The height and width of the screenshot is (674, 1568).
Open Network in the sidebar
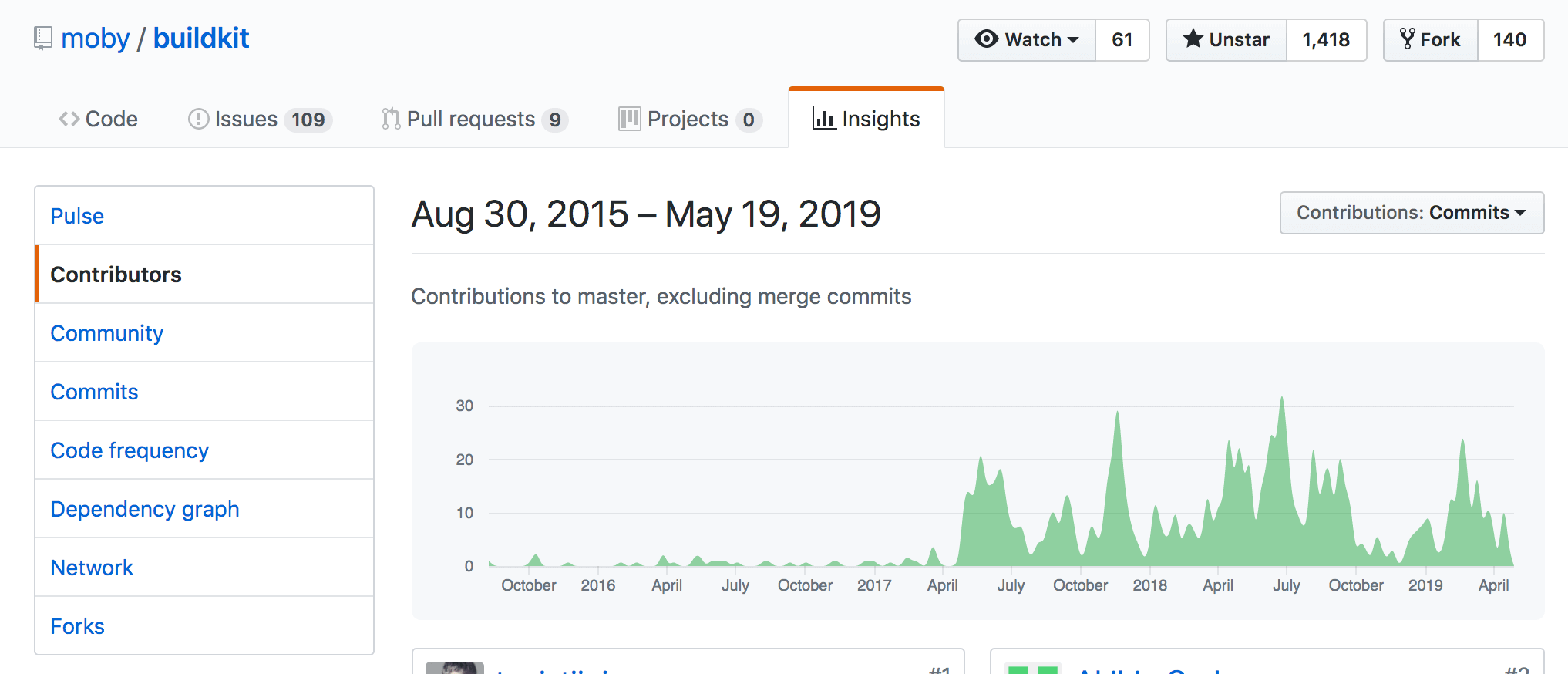[x=204, y=568]
